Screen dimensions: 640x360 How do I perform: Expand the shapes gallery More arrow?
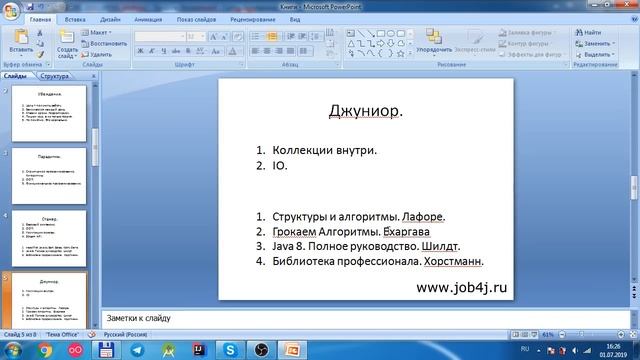(410, 53)
